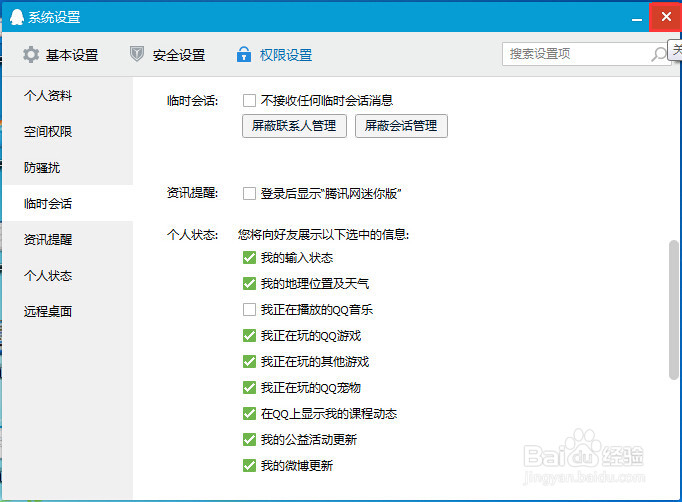682x502 pixels.
Task: Uncheck 我的微博更新 option
Action: pos(249,465)
